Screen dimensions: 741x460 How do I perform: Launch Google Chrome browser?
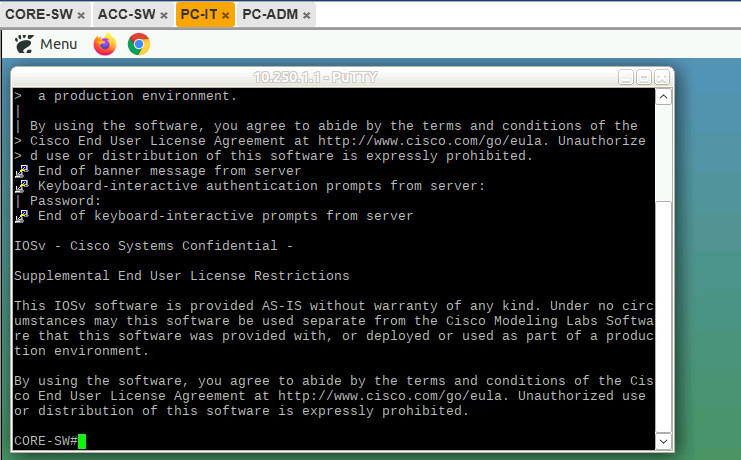point(139,44)
